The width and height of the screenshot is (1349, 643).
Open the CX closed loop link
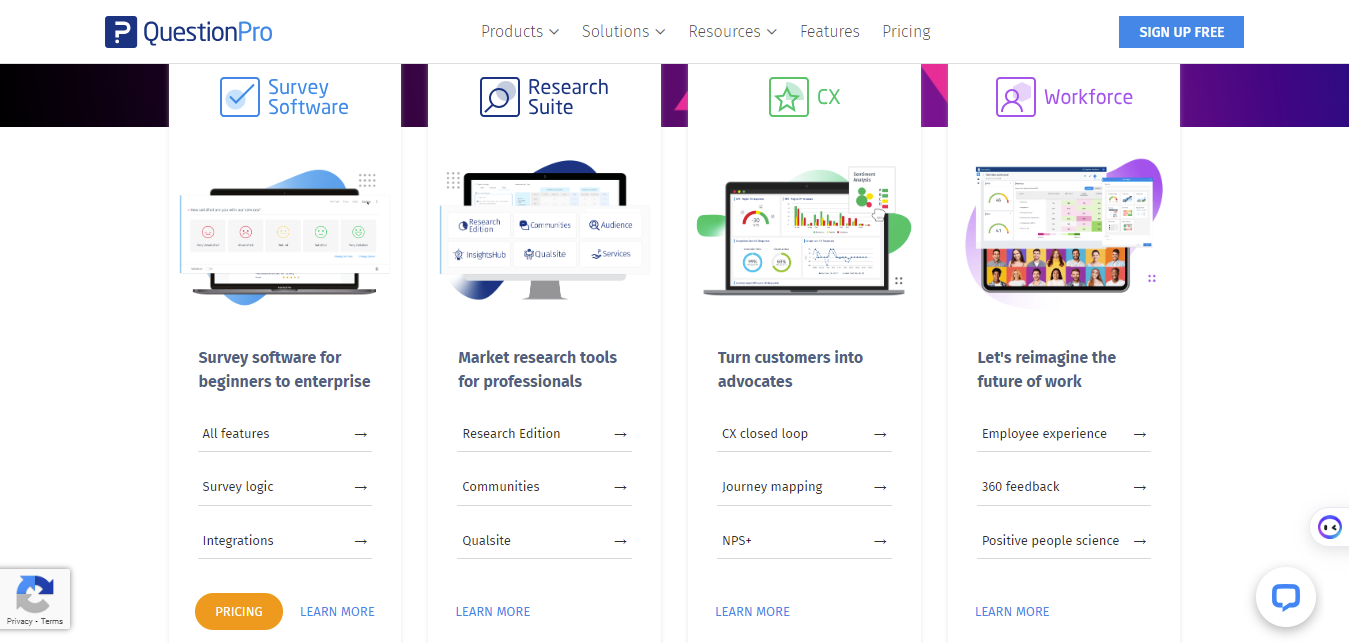(765, 434)
